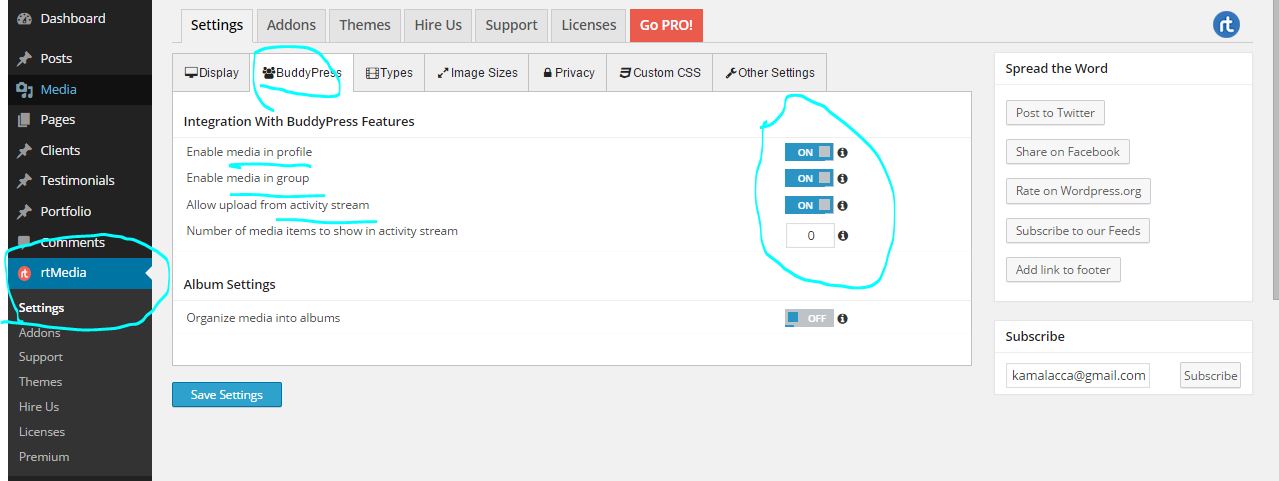Viewport: 1279px width, 481px height.
Task: Disable the Enable media in group switch
Action: click(808, 178)
